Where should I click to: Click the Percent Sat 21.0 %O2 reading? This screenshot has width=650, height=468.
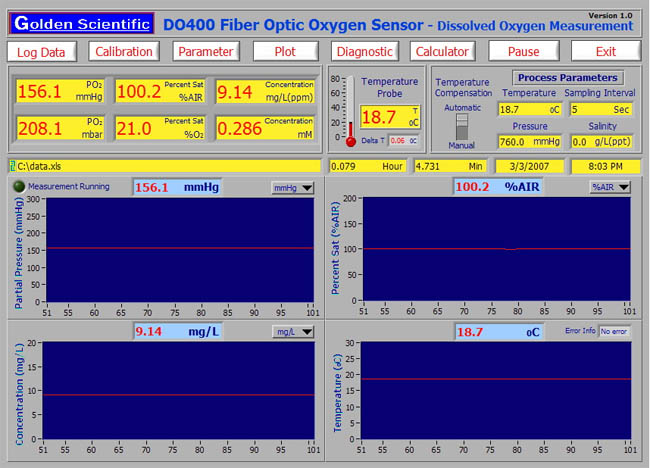(160, 128)
